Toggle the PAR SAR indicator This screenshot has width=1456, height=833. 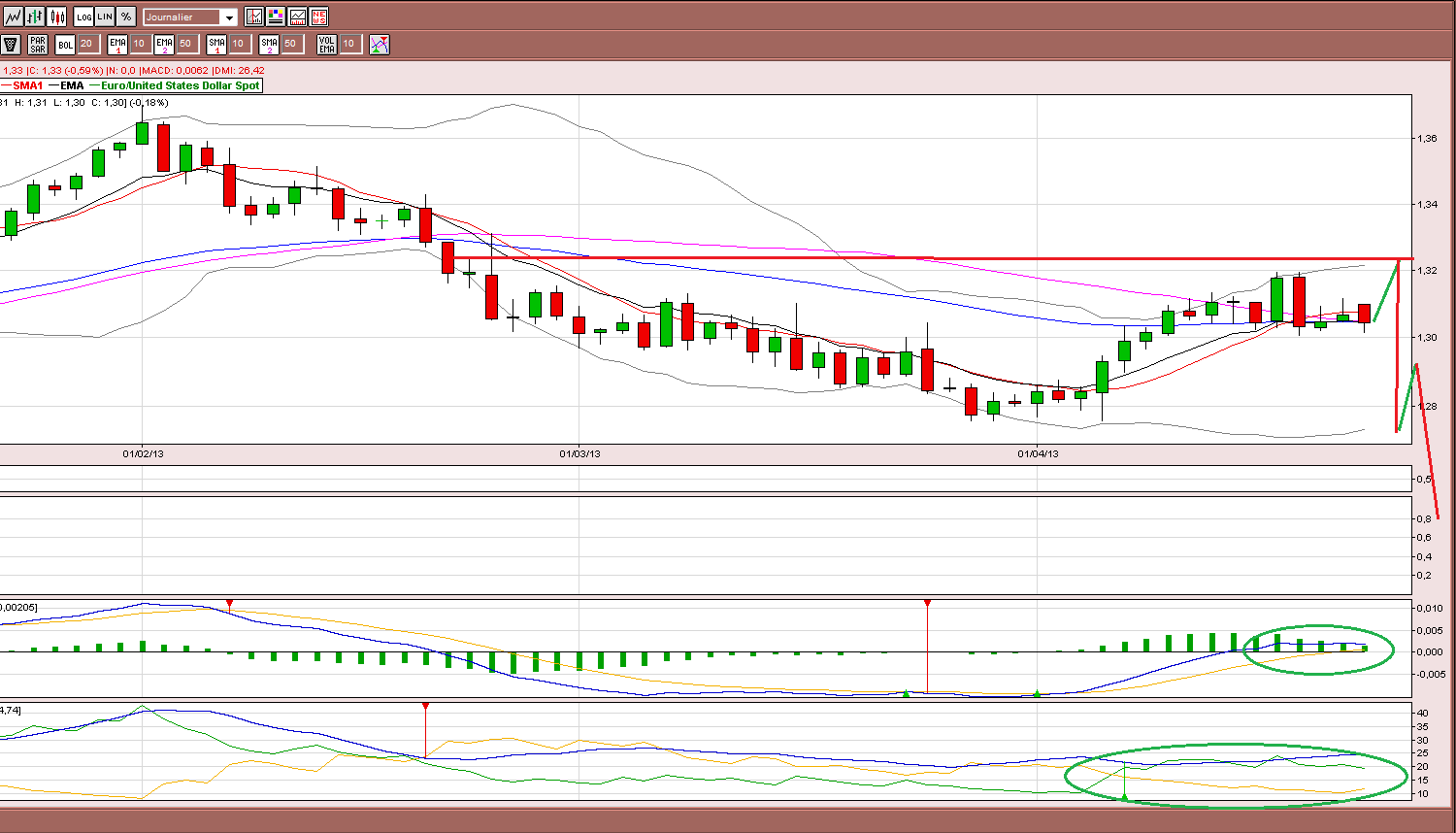click(38, 44)
